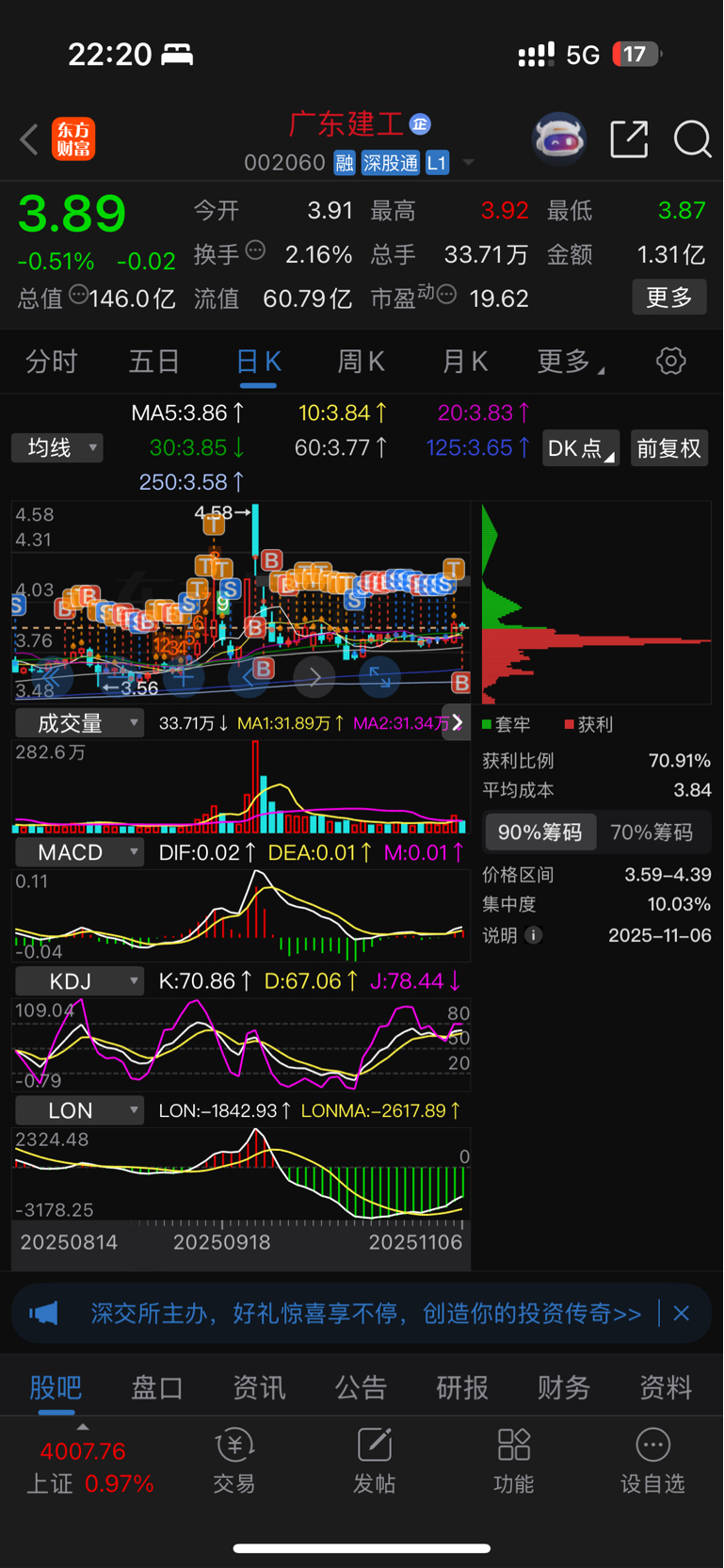This screenshot has width=724, height=1568.
Task: Toggle 前复权 adjustment mode
Action: point(669,448)
